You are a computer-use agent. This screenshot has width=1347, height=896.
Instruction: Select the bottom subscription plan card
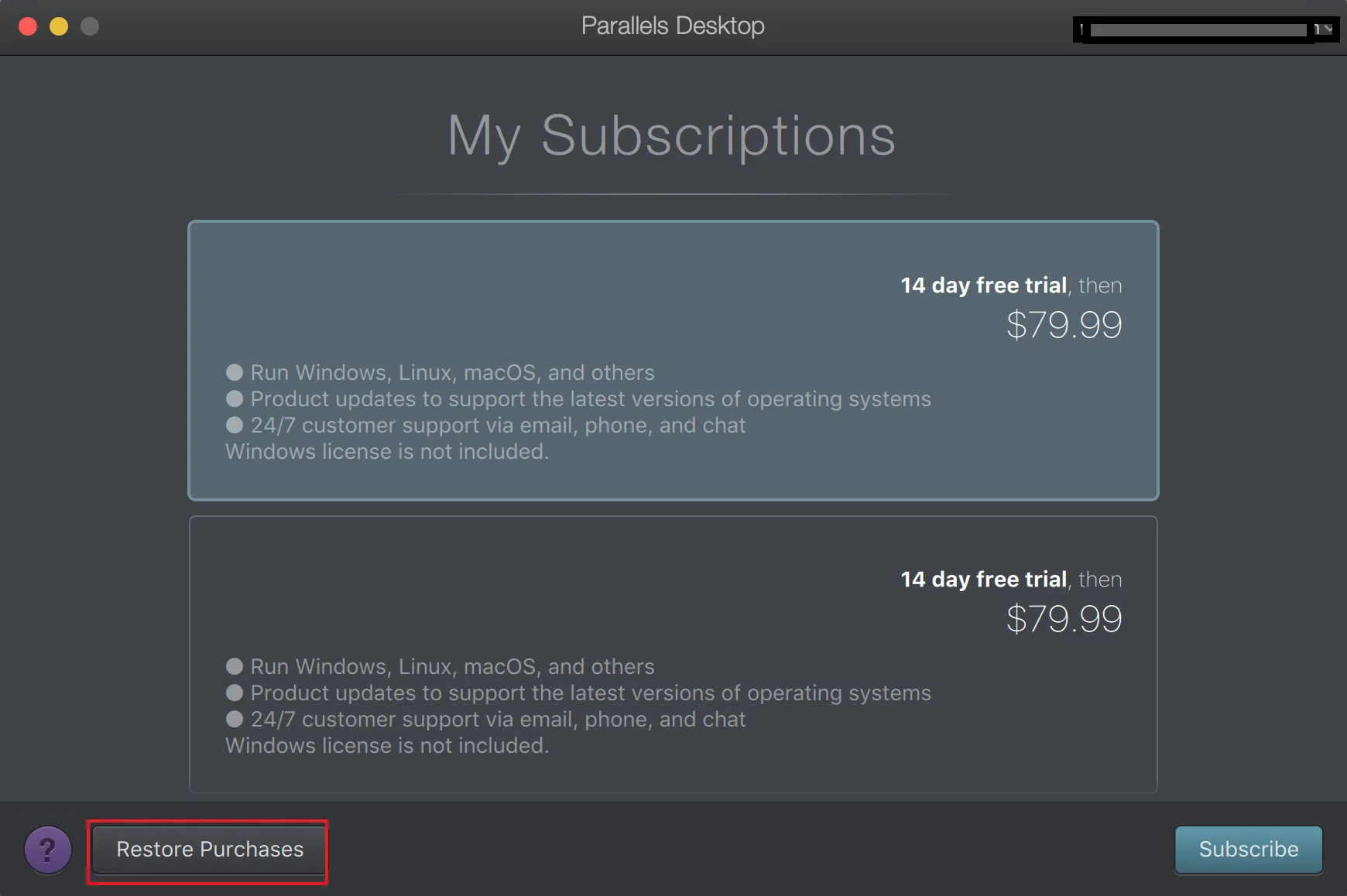click(x=673, y=654)
